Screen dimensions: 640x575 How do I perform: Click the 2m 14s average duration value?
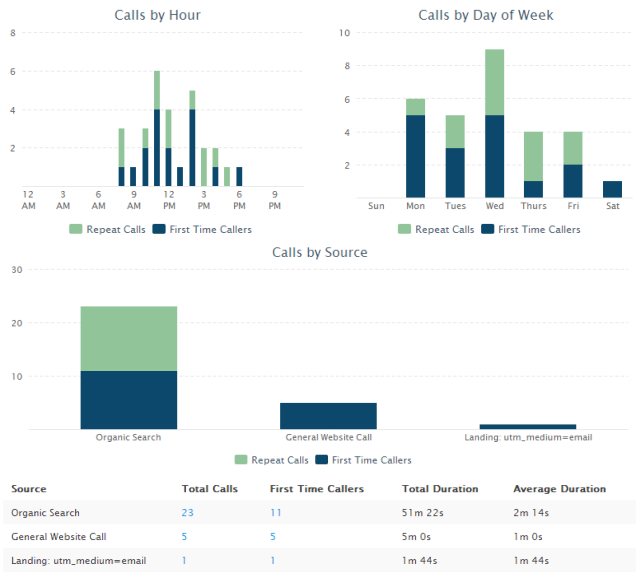tap(531, 513)
